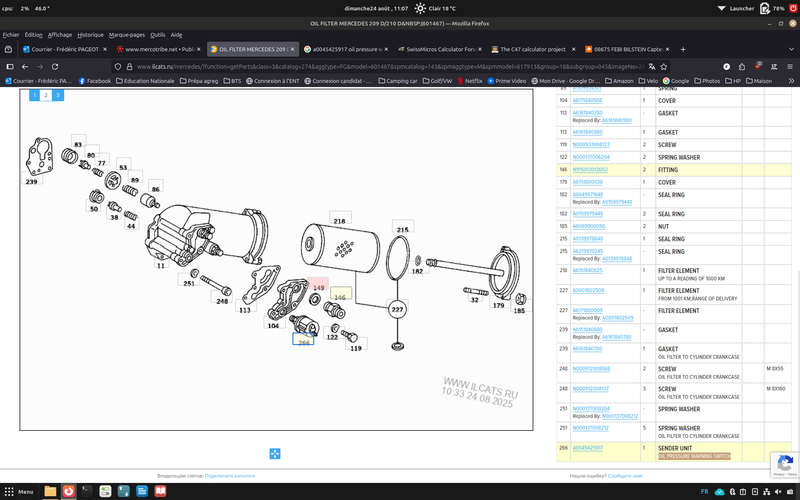Check the battery 78% indicator

pos(771,8)
